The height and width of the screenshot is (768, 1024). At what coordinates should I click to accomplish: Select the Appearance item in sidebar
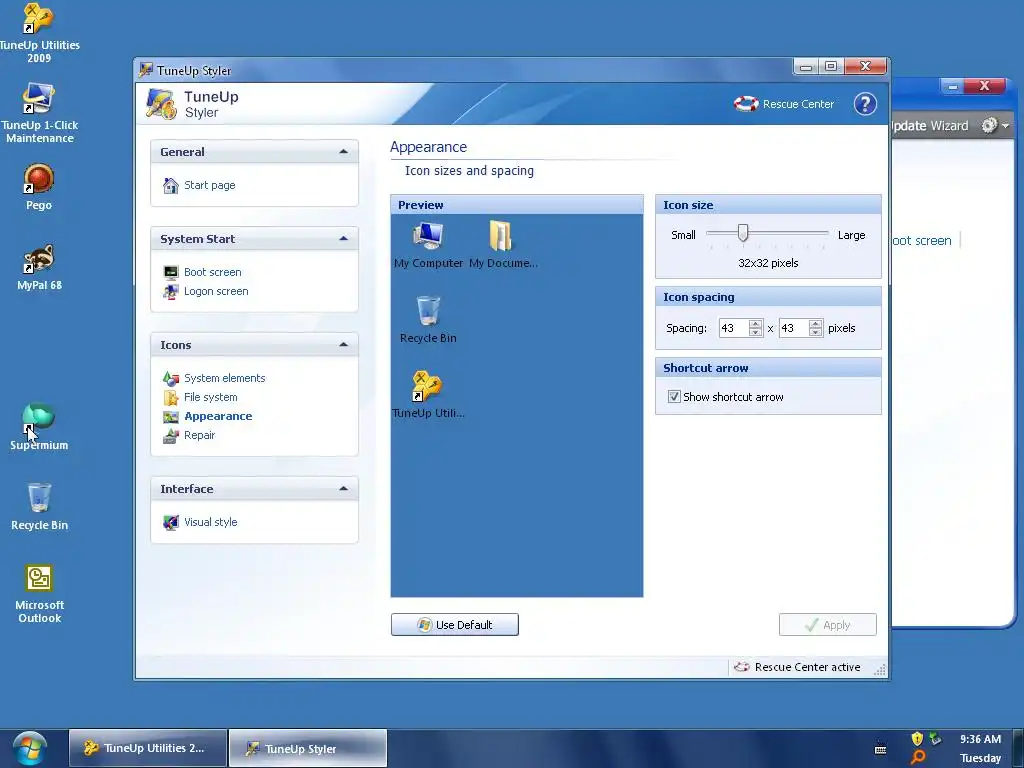click(x=218, y=416)
